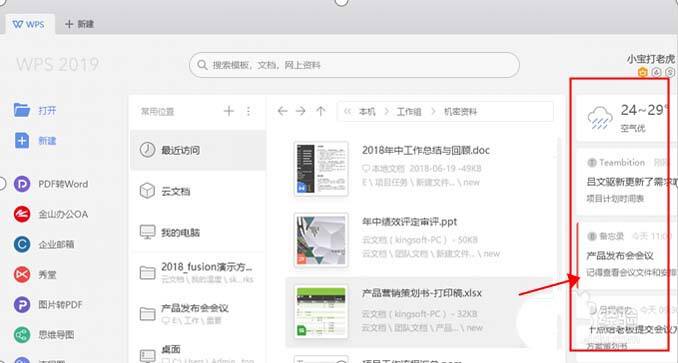Open file 产品营销策划书-打印稿.xlsx

[x=422, y=293]
